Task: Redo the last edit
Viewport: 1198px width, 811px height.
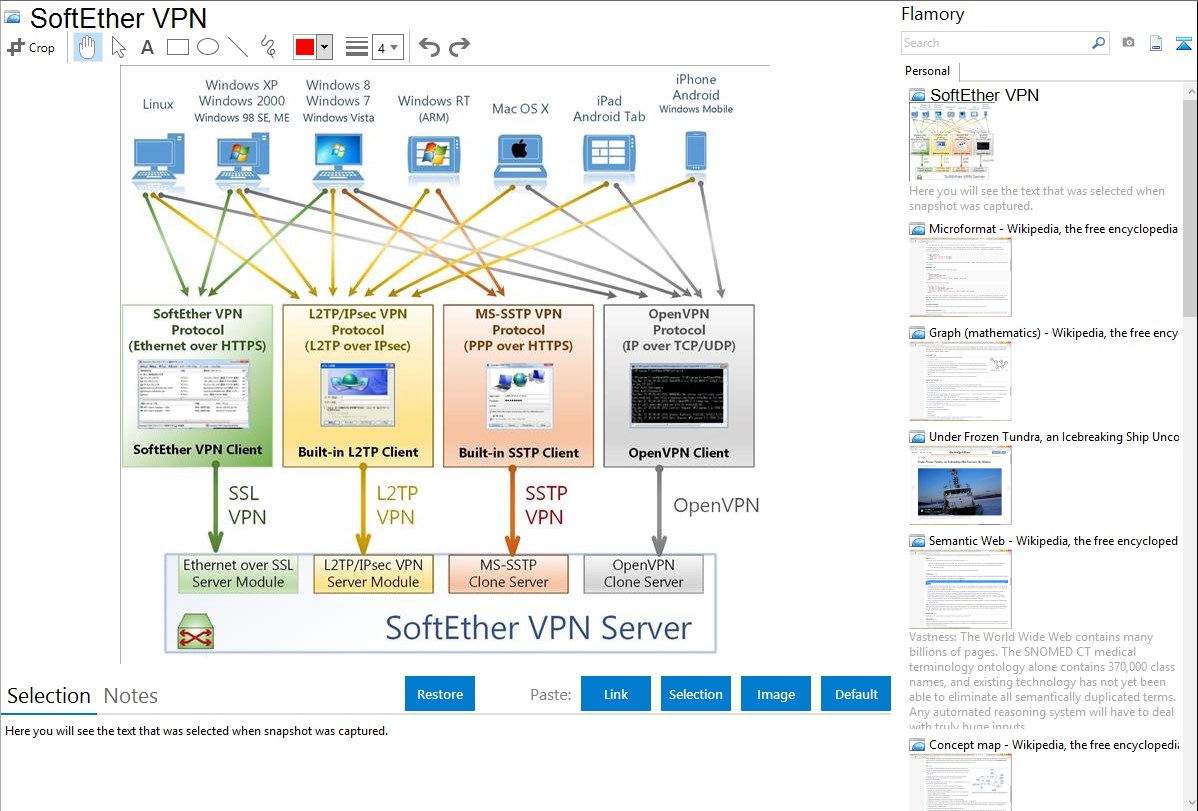Action: click(x=459, y=47)
